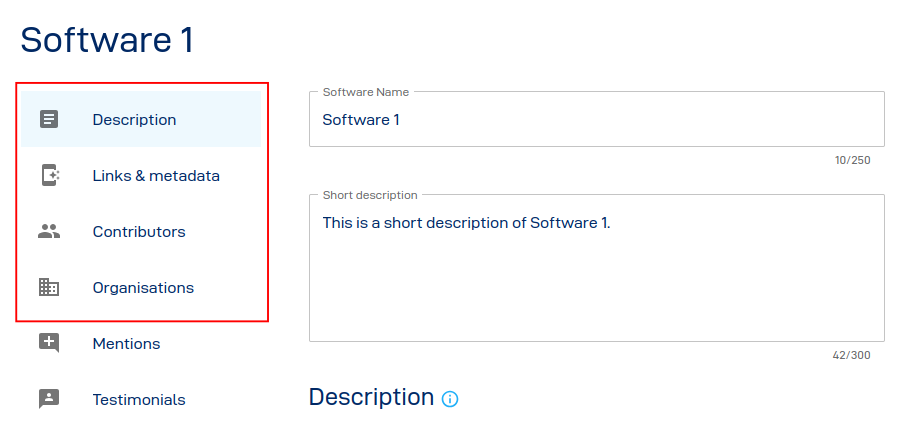Open the Mentions section
The height and width of the screenshot is (423, 914).
(126, 344)
